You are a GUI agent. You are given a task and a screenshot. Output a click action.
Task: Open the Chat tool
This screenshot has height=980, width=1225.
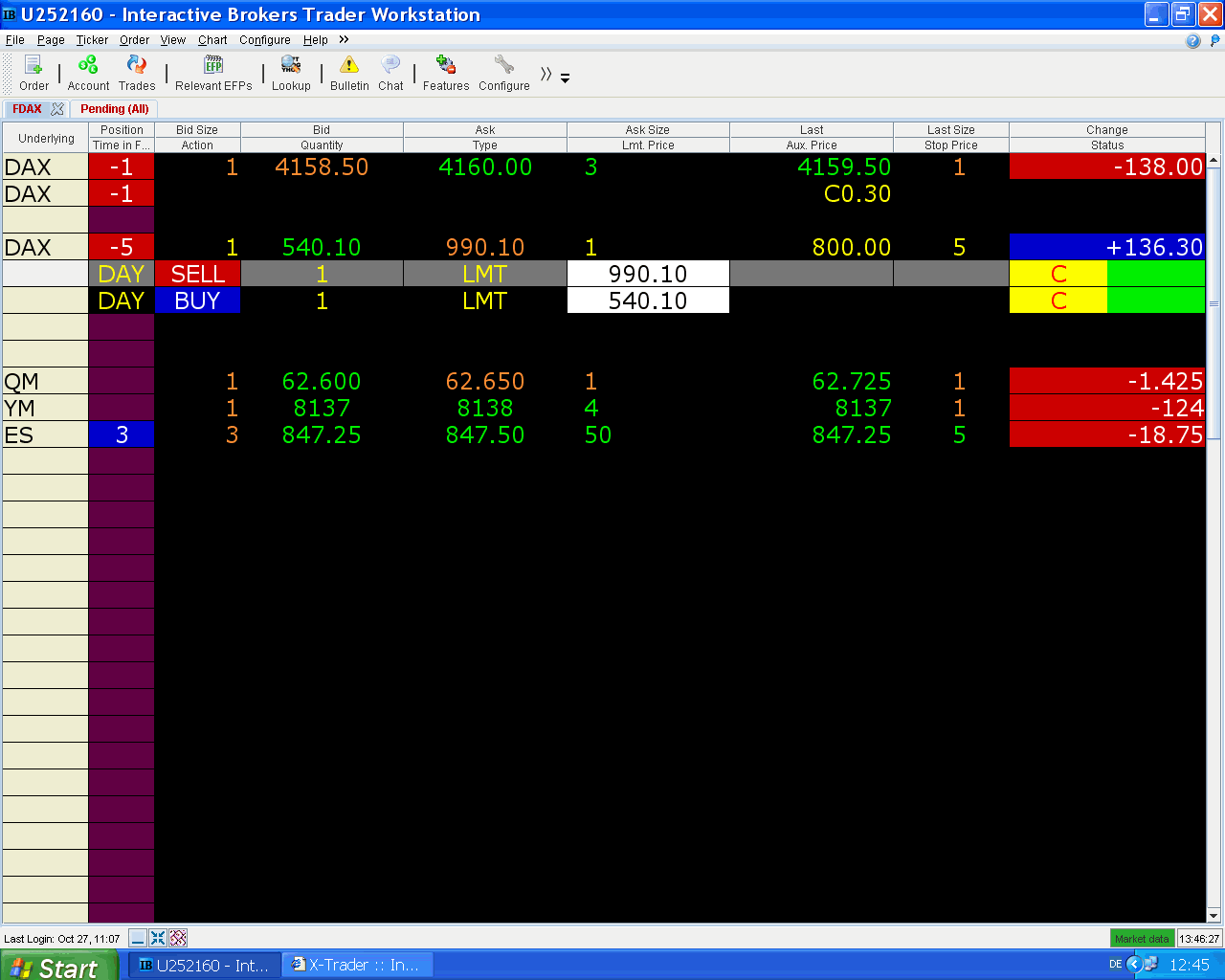coord(390,74)
